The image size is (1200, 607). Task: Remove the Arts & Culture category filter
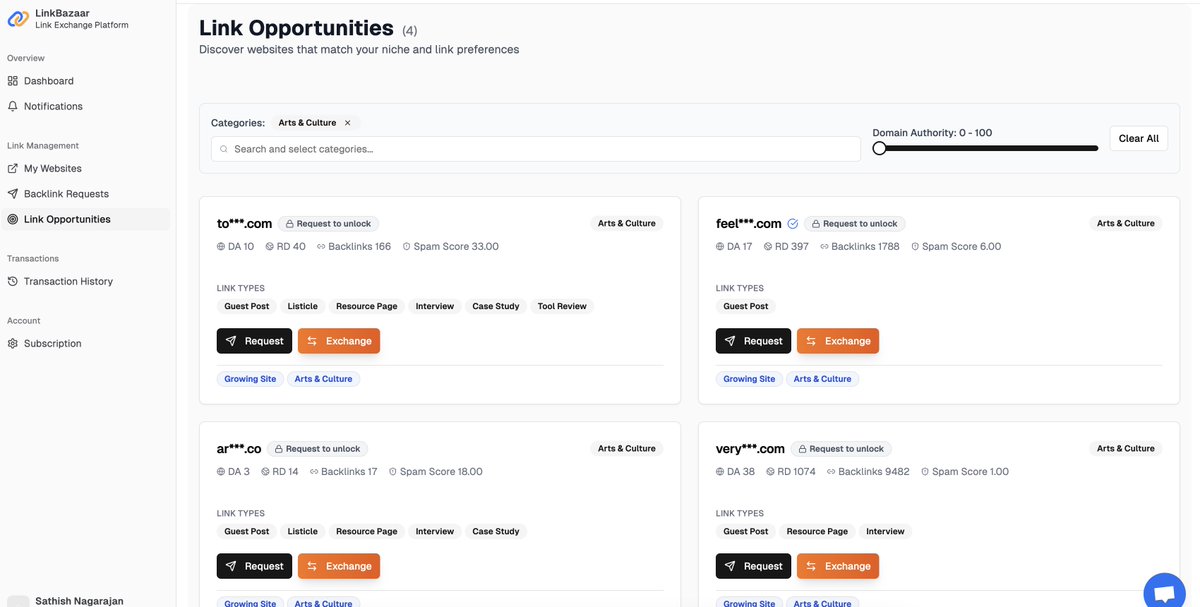348,123
